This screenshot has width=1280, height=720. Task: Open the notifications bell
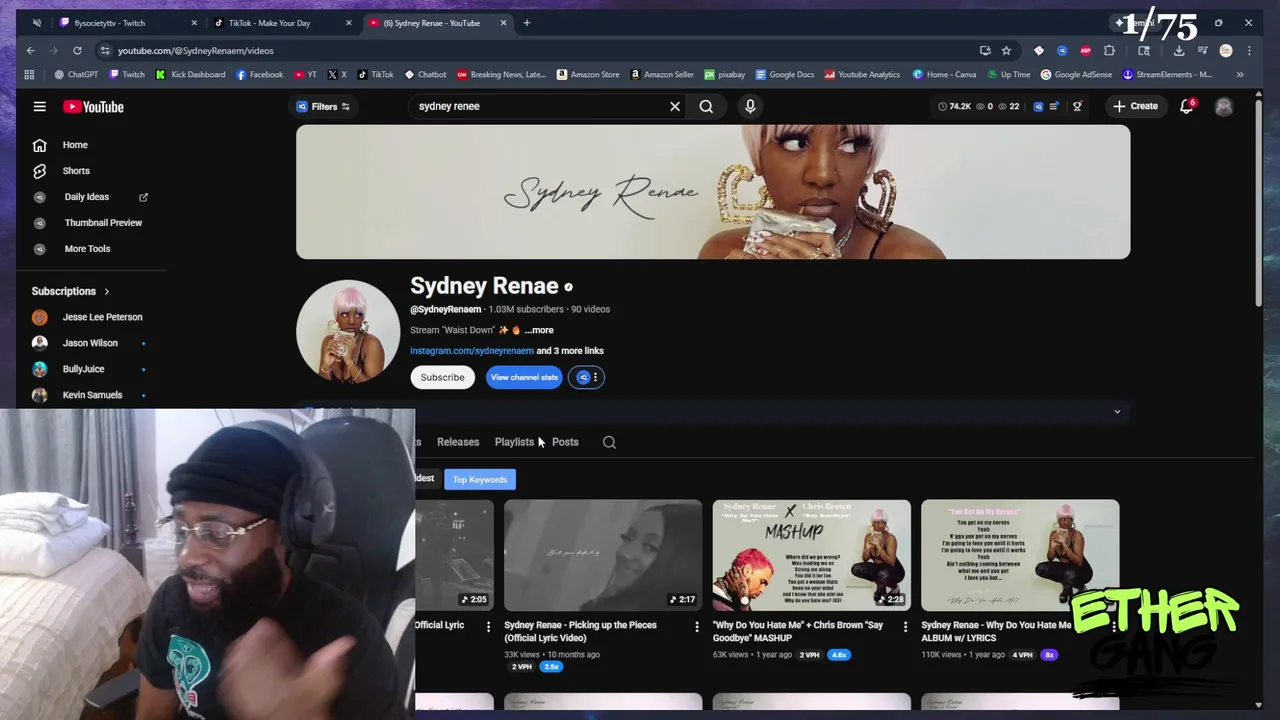[x=1187, y=106]
